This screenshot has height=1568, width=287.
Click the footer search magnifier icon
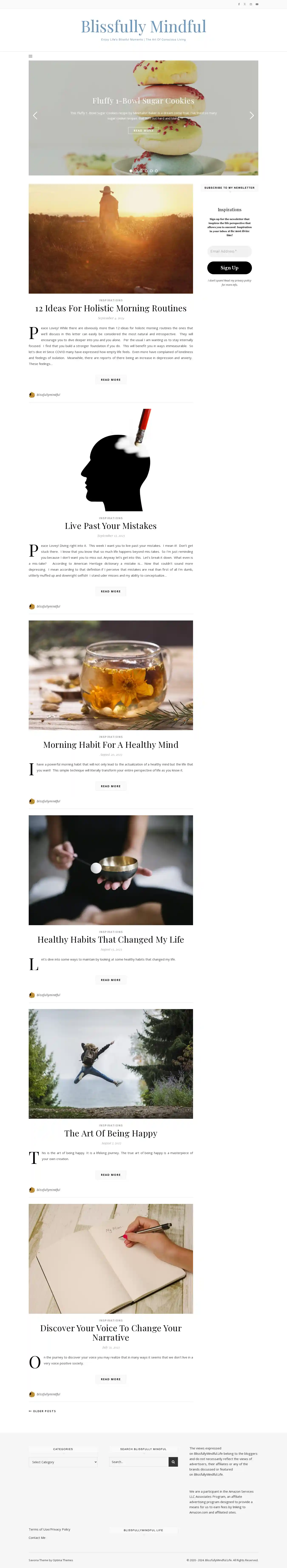pos(173,1462)
